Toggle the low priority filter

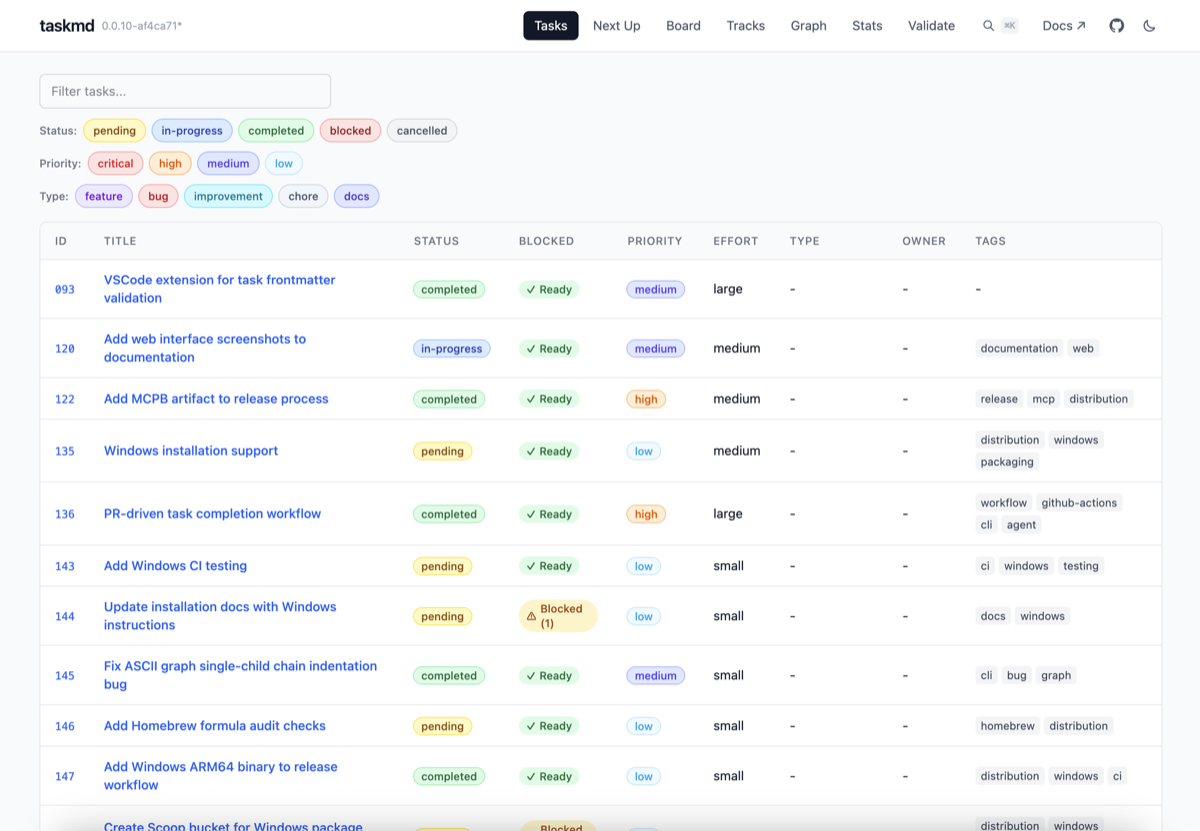pyautogui.click(x=283, y=163)
